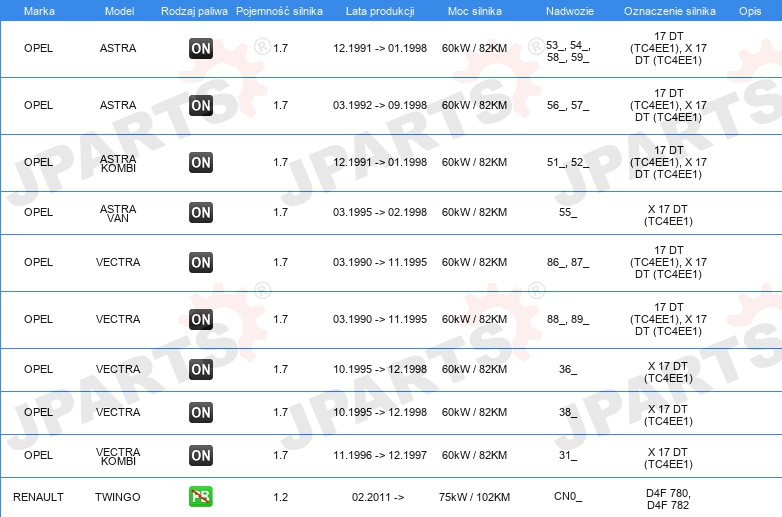Click the ASTRA VAN model cell
The image size is (782, 517).
118,213
